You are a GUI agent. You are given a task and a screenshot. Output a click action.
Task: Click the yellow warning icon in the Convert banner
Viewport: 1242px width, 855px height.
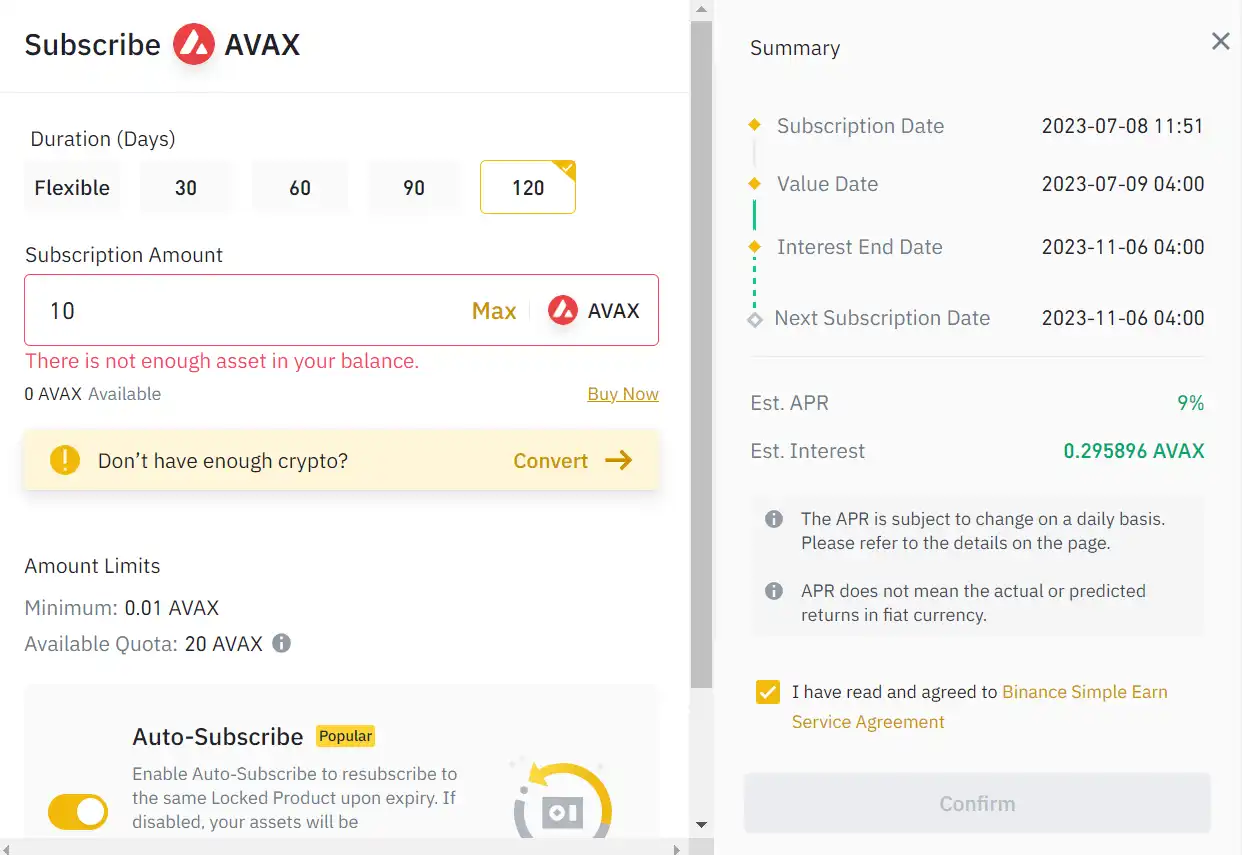(x=65, y=460)
